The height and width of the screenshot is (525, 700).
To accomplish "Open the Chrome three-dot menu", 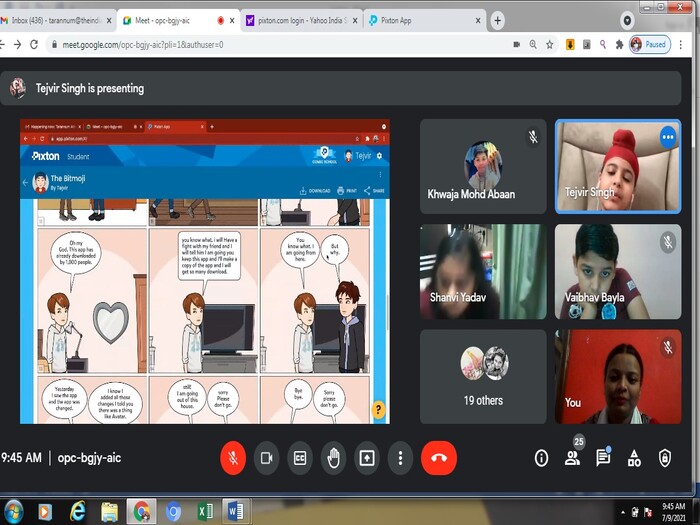I will coord(680,45).
